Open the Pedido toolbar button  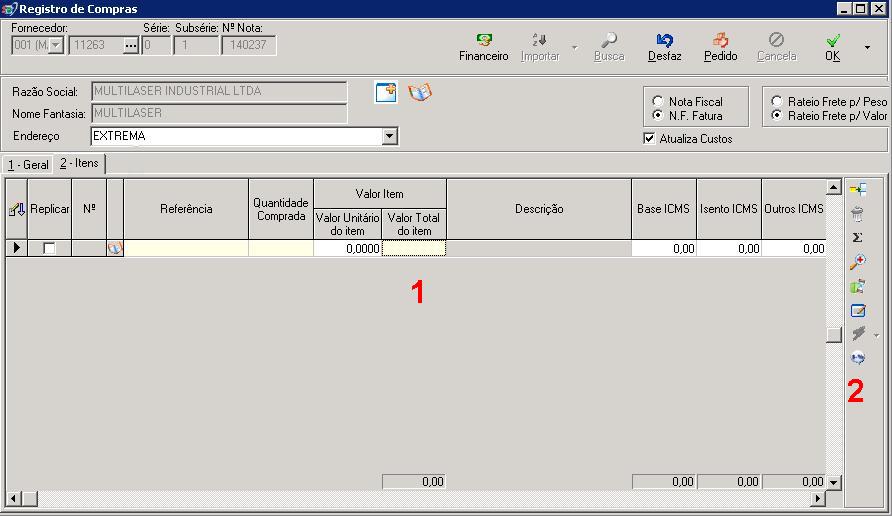click(720, 47)
